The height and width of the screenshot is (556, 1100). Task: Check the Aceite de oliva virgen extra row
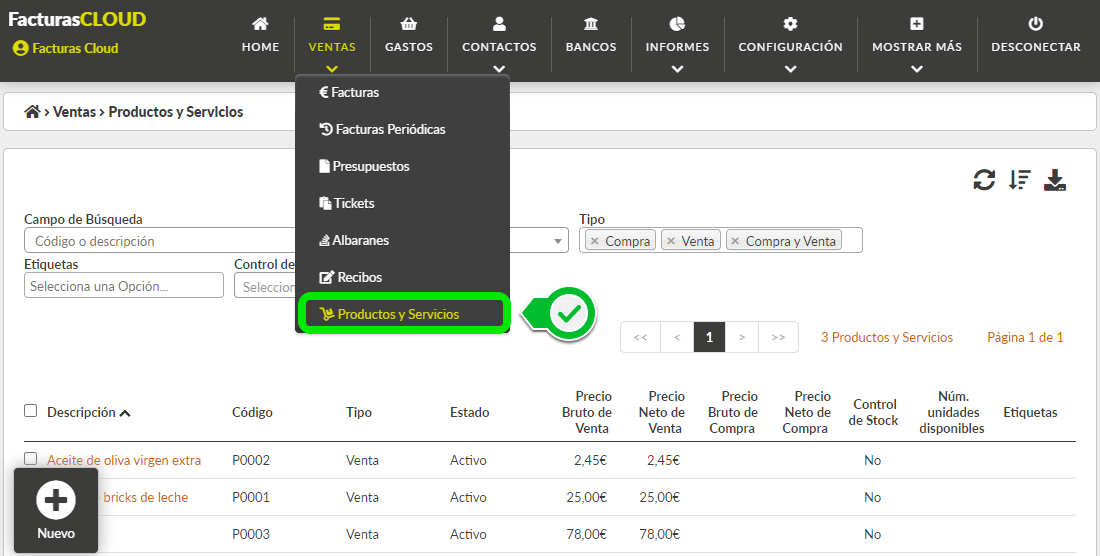[30, 459]
